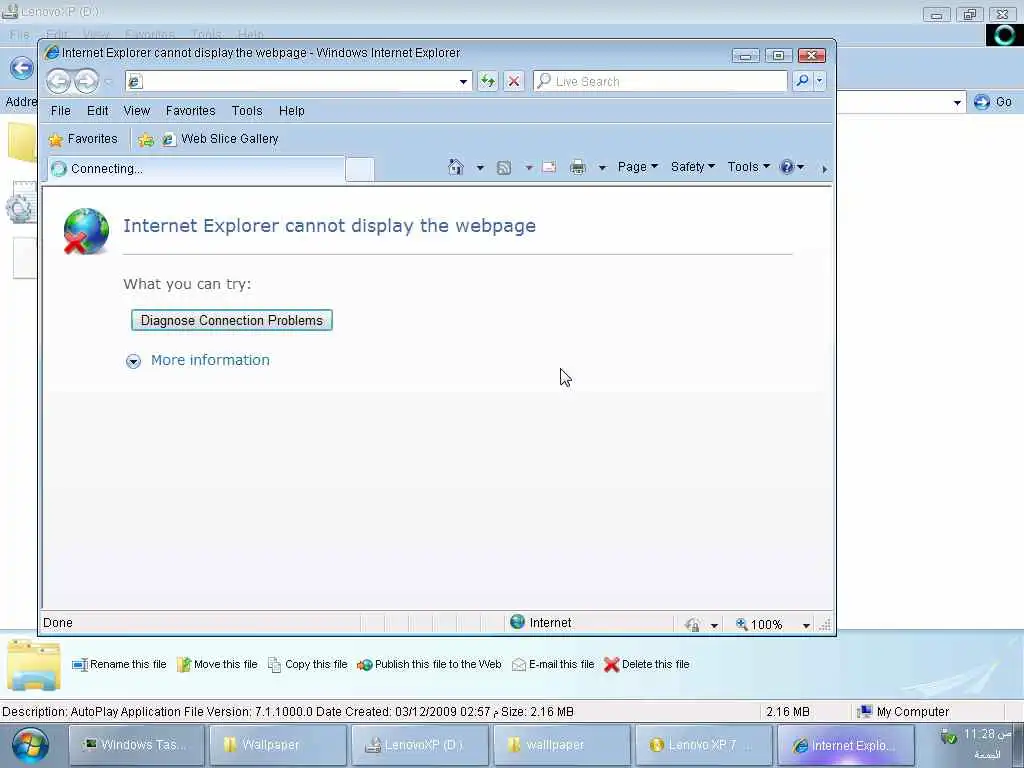1024x768 pixels.
Task: Click the Internet Explorer taskbar button
Action: coord(845,745)
